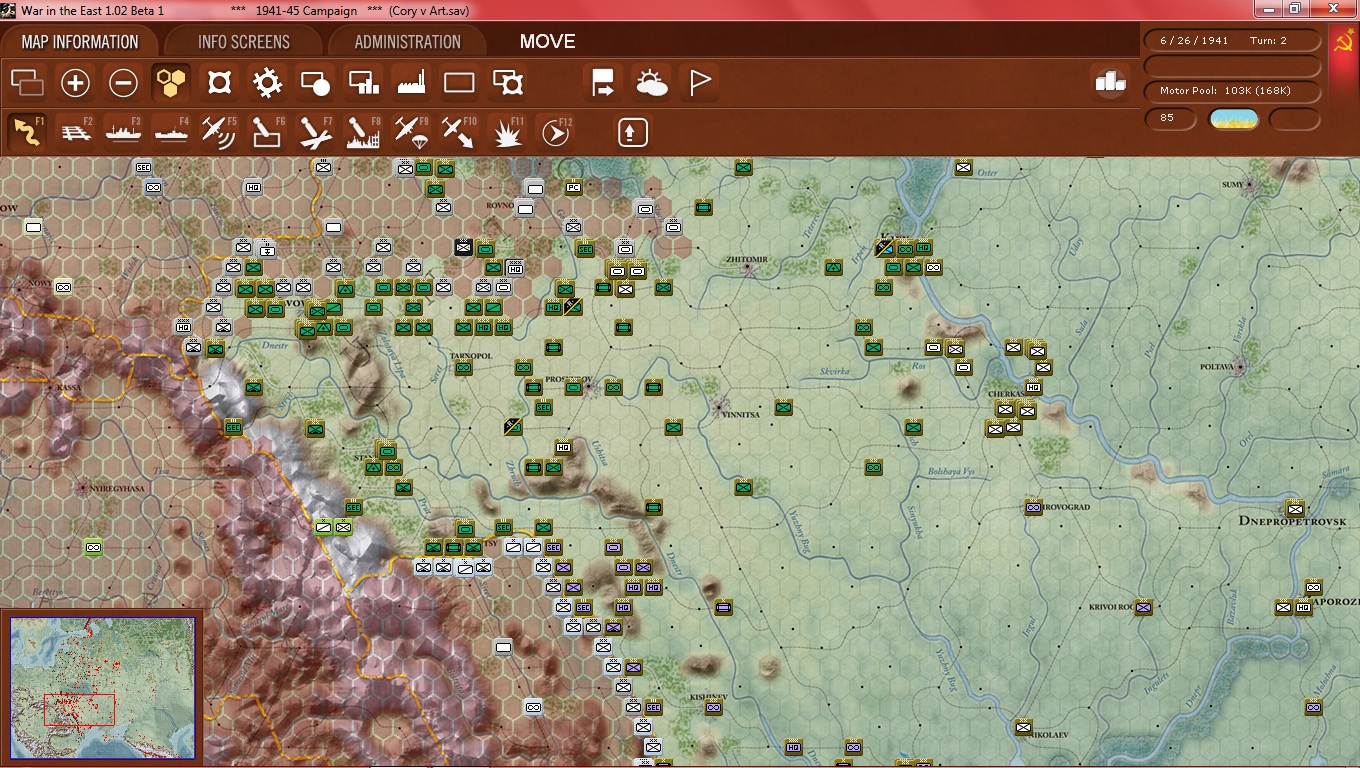Select the F4 amphibious ship icon

tap(171, 132)
